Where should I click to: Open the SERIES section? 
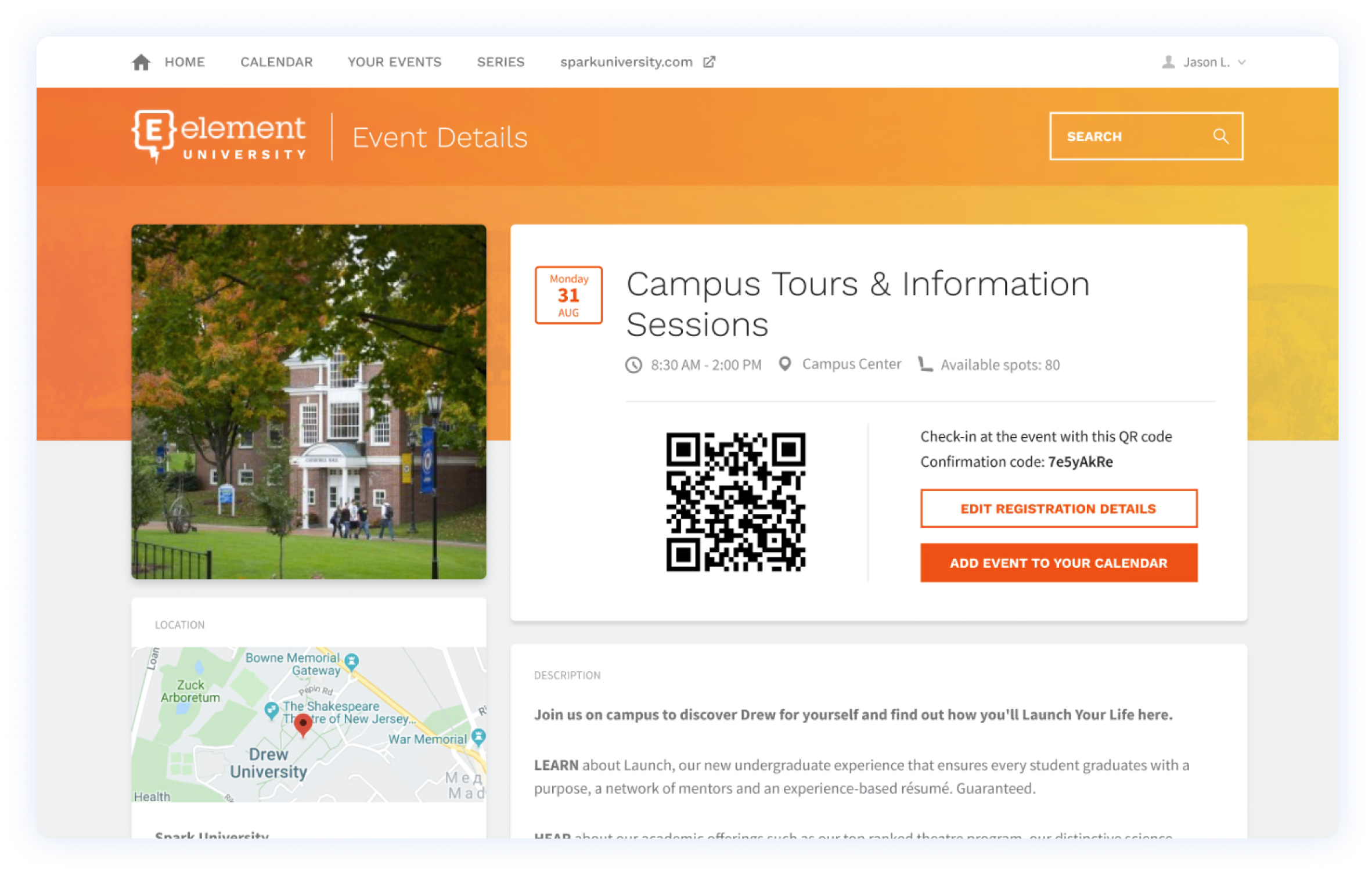point(500,62)
